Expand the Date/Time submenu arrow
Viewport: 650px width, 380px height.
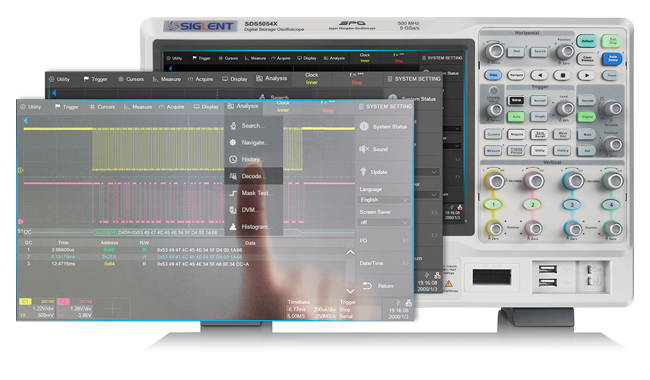point(405,263)
